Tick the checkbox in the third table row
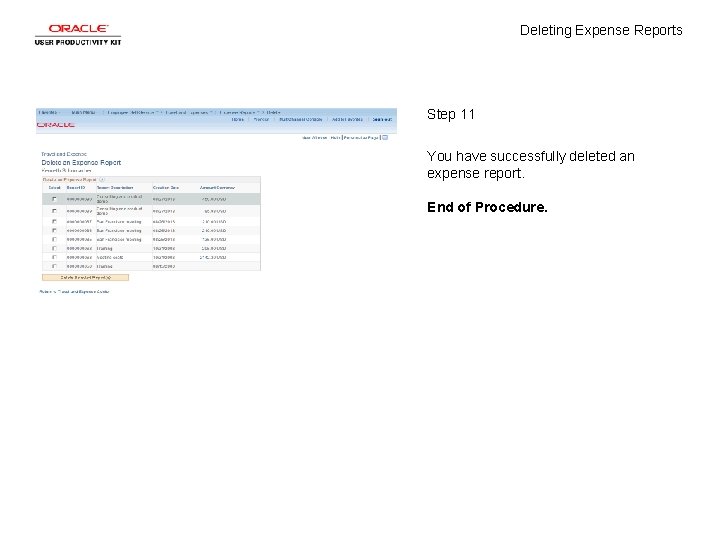720x540 pixels. click(54, 221)
